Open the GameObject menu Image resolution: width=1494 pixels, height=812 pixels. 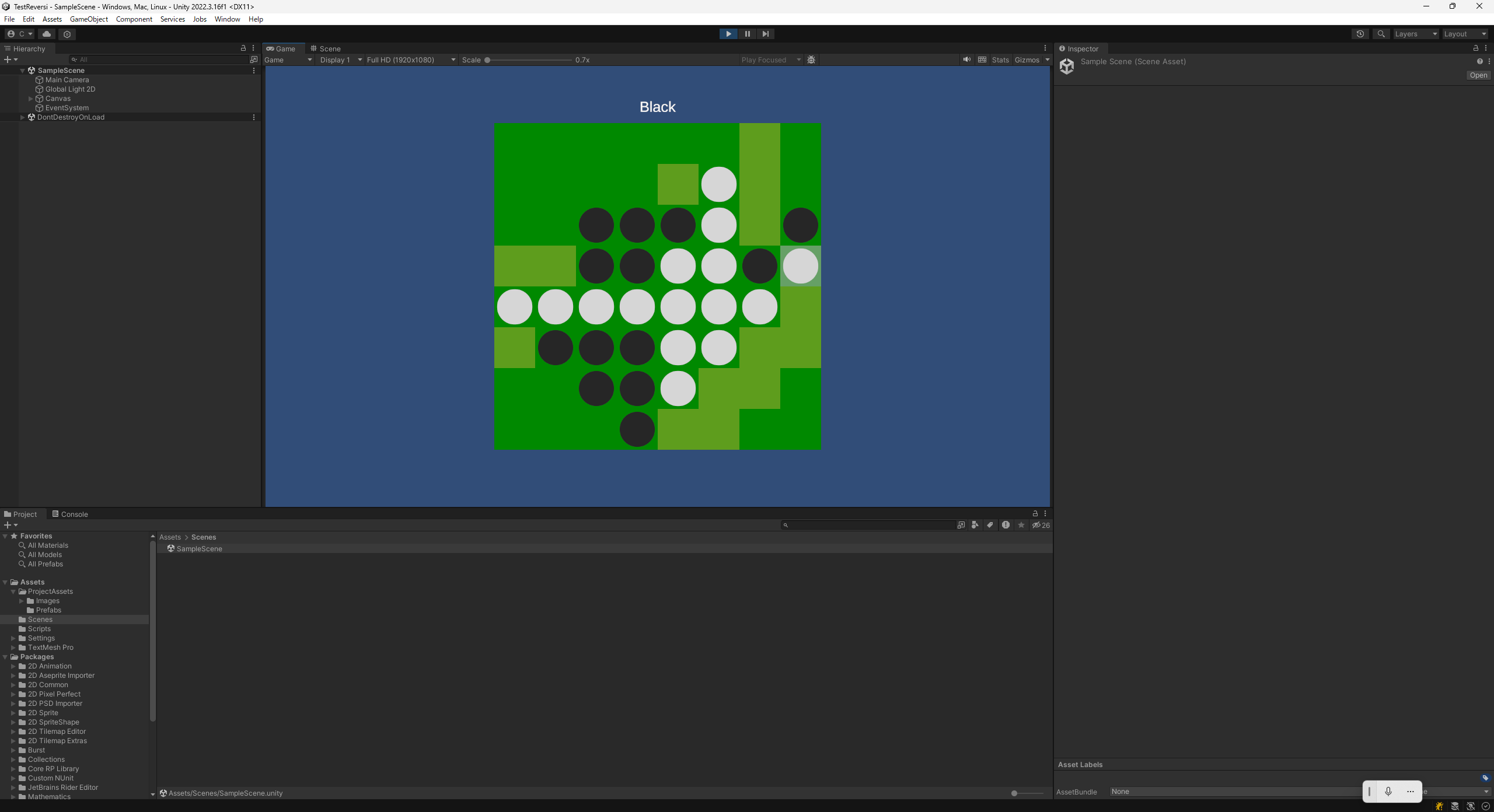click(x=89, y=19)
